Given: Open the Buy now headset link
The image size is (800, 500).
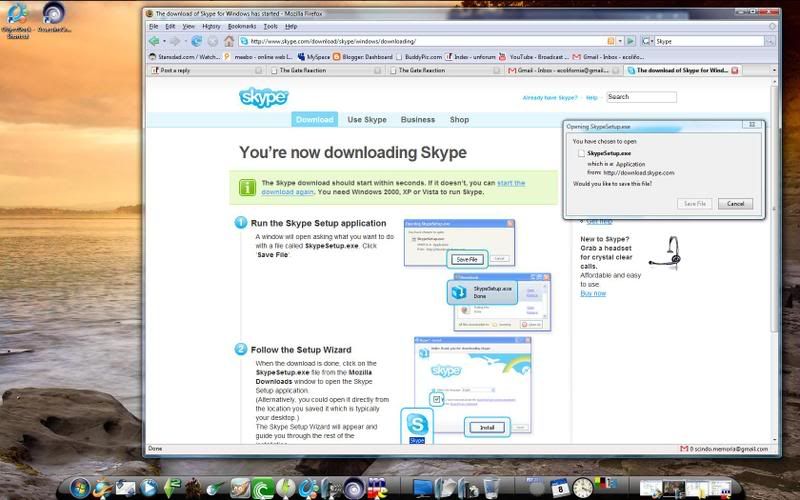Looking at the screenshot, I should click(x=593, y=293).
